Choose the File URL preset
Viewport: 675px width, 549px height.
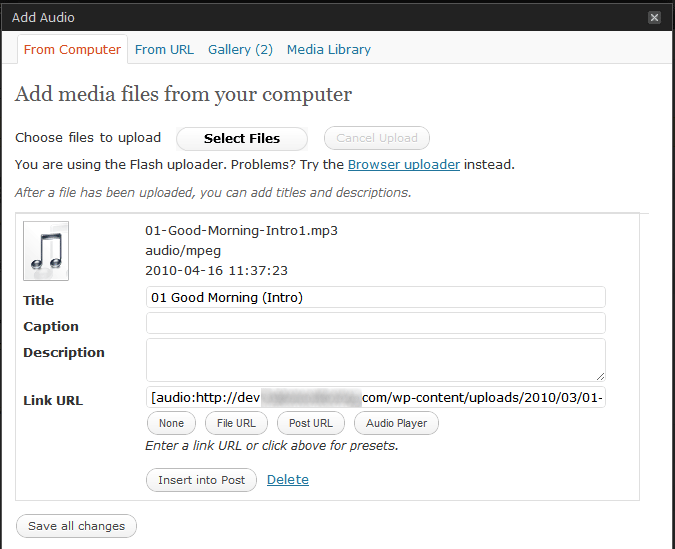(x=236, y=423)
